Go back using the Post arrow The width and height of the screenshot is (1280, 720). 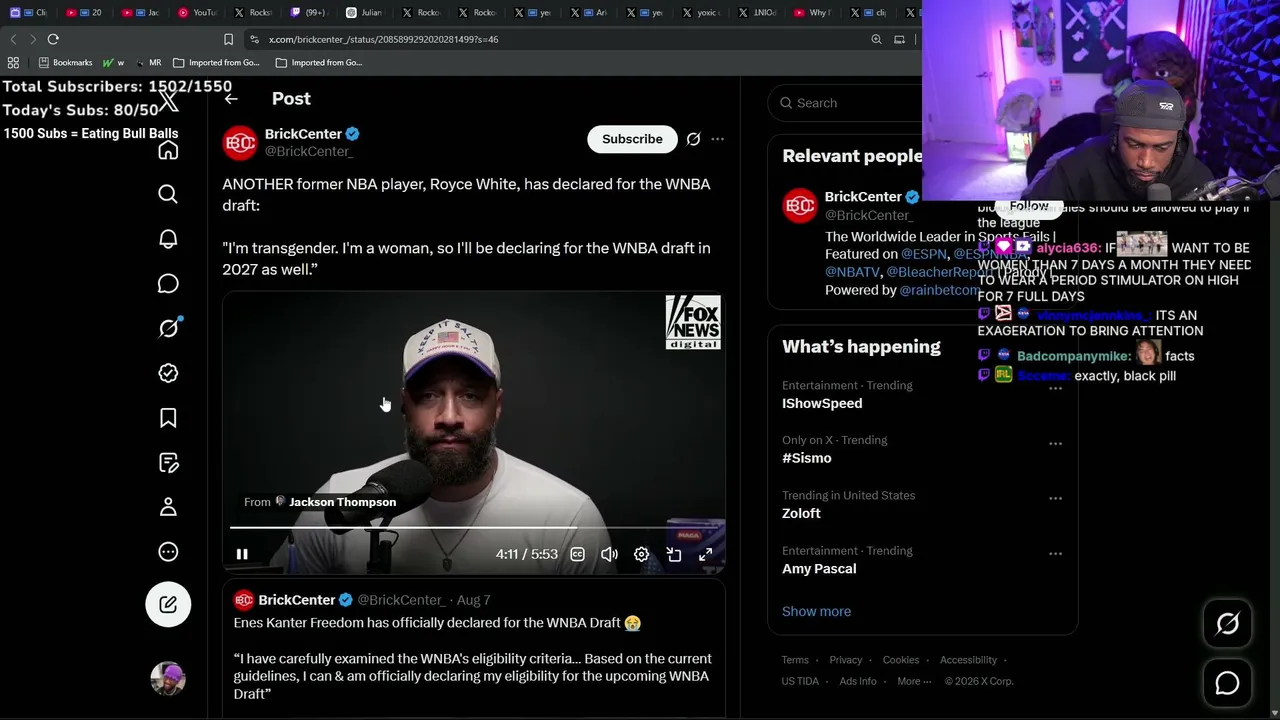(x=231, y=98)
